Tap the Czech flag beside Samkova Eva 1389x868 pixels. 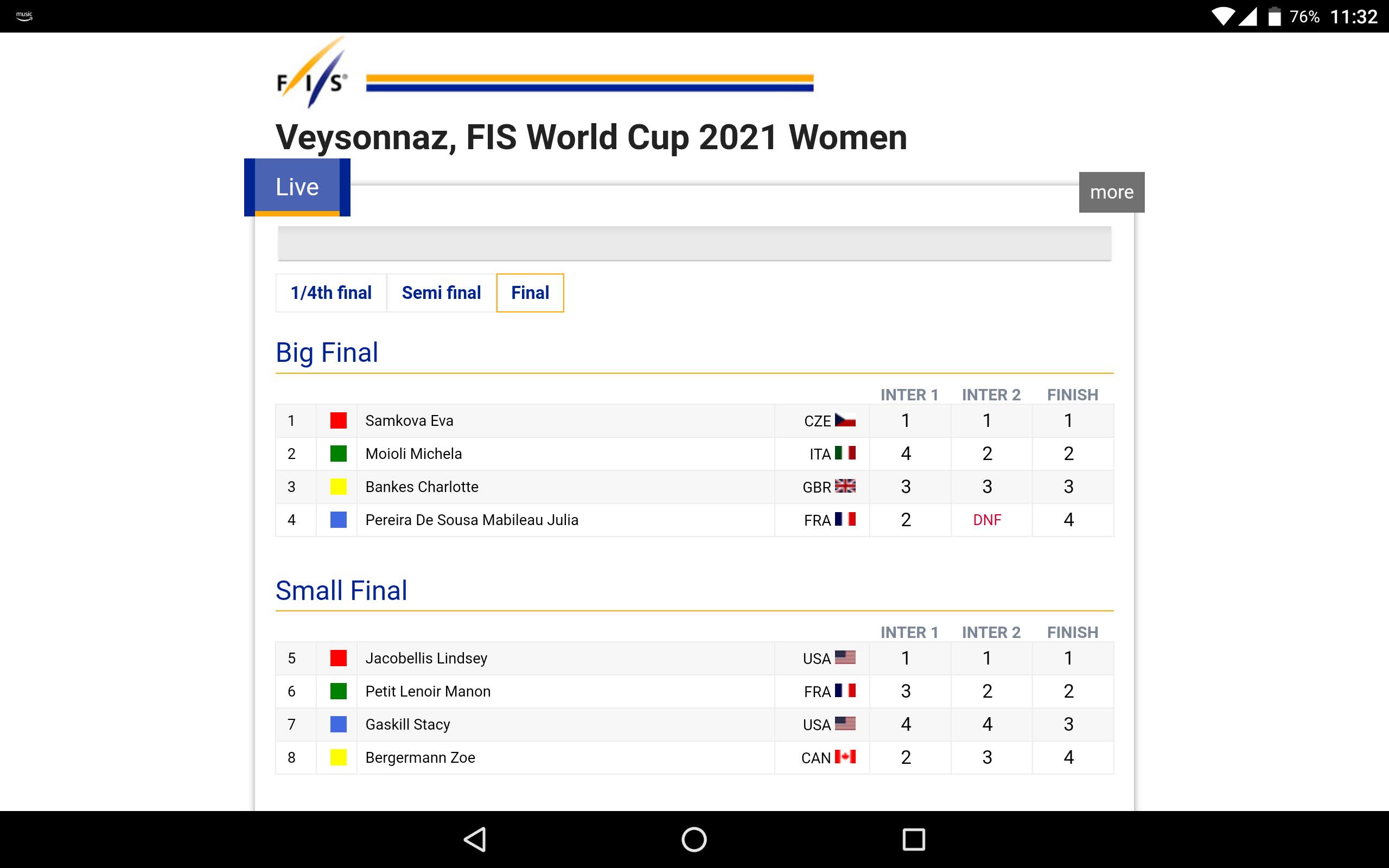point(845,420)
